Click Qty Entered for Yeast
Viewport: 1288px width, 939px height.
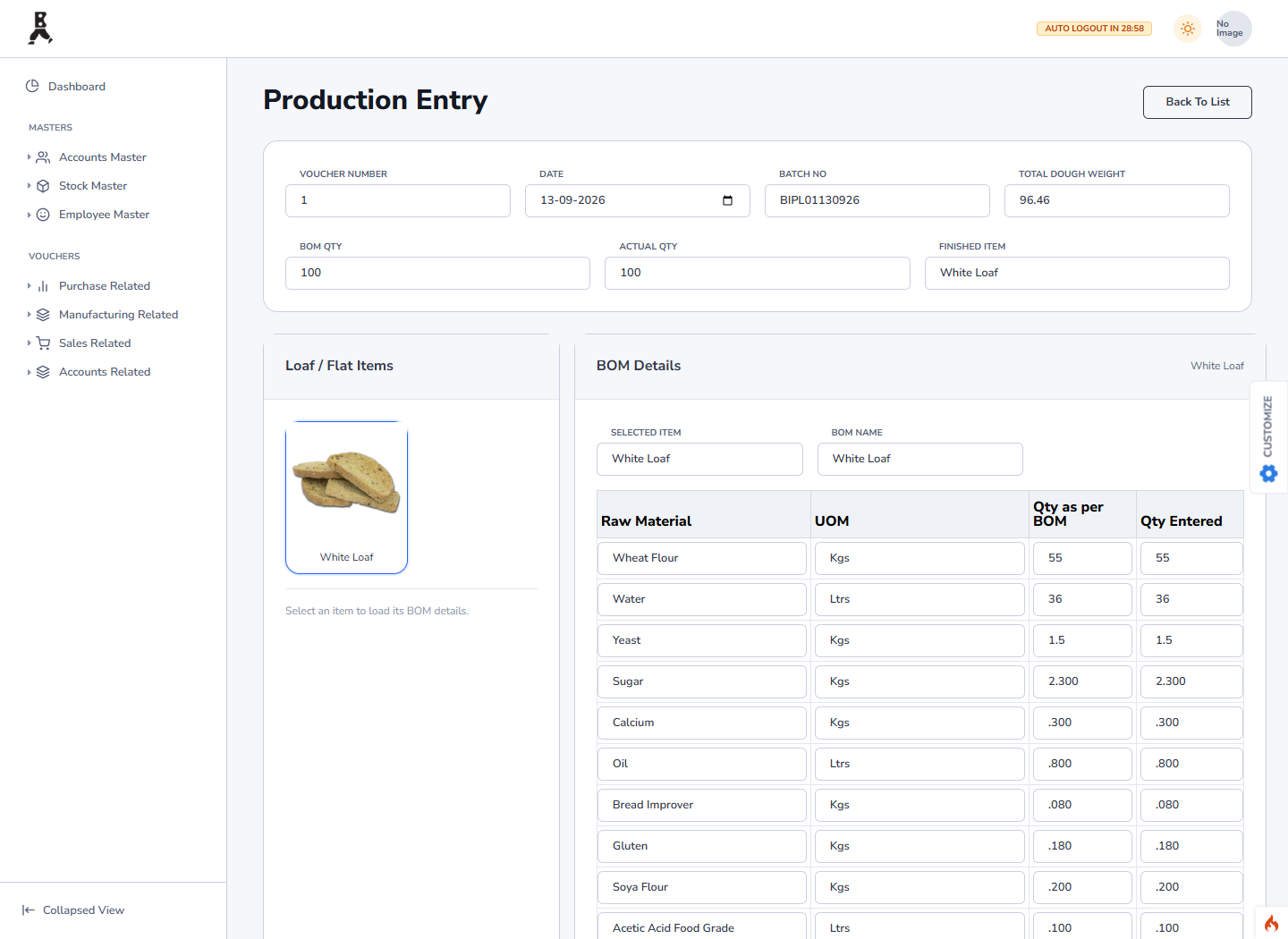[x=1191, y=640]
